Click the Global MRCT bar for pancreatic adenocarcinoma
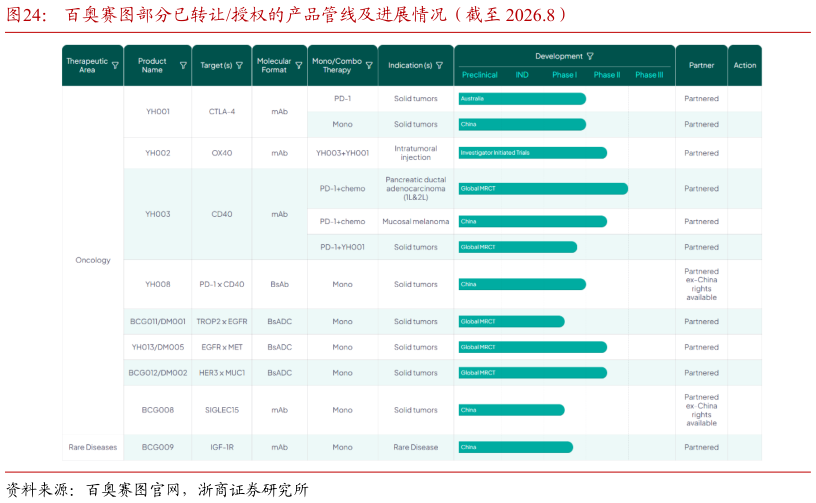The height and width of the screenshot is (503, 816). click(543, 189)
